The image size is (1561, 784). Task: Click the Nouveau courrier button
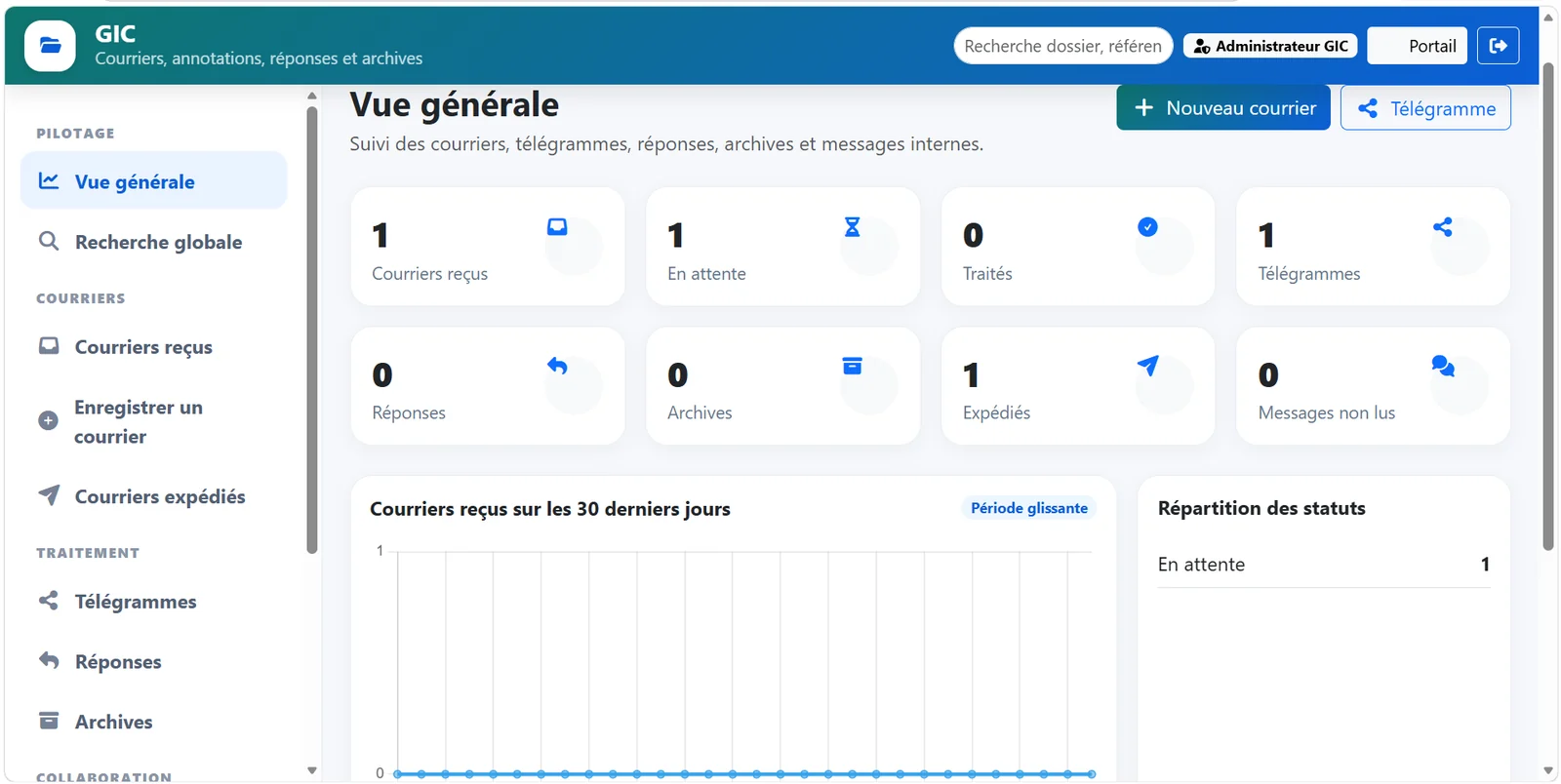point(1223,108)
